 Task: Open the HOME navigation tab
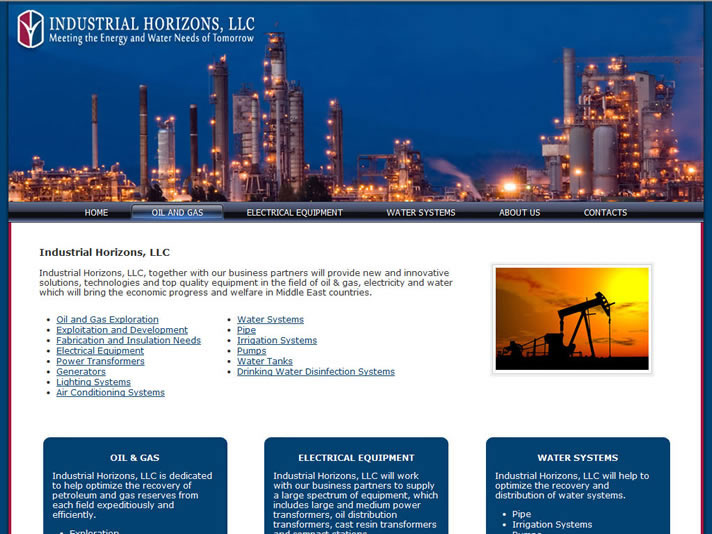(x=97, y=213)
